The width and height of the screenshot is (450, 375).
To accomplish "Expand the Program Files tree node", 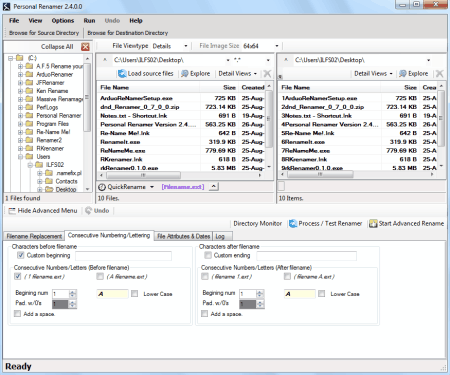I will [x=20, y=124].
